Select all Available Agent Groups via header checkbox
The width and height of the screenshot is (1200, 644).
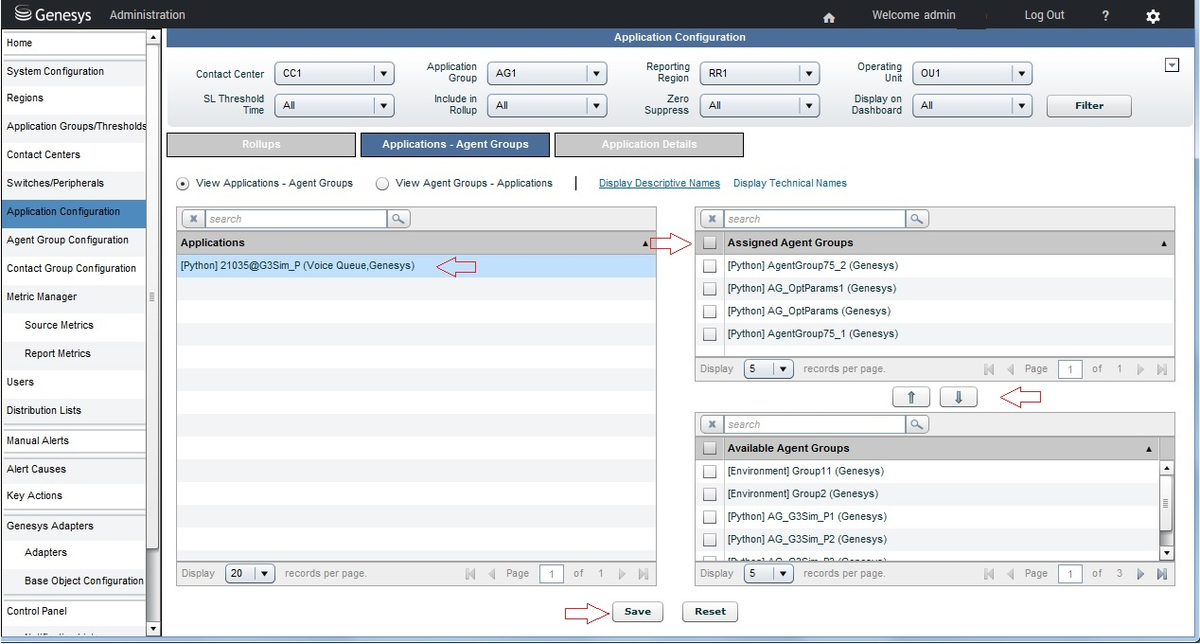[x=710, y=449]
